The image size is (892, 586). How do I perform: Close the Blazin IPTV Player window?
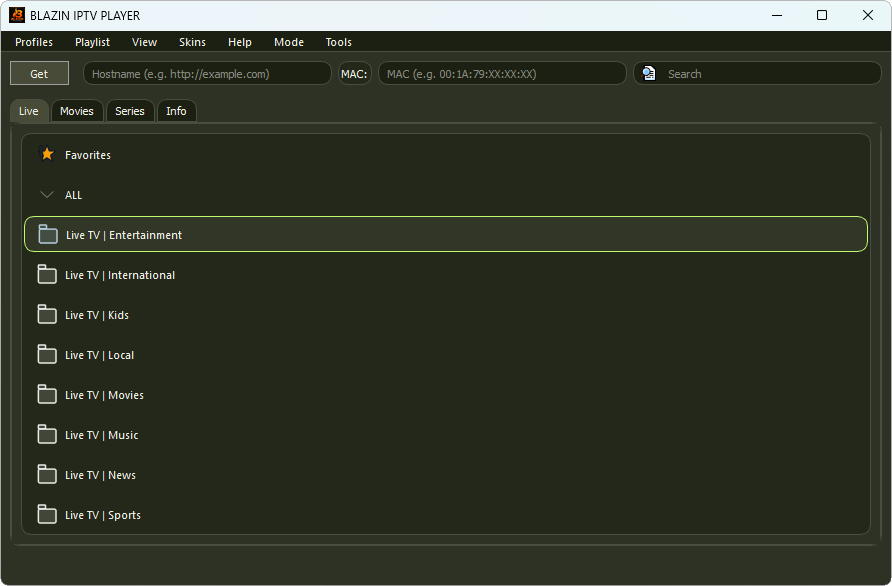(x=868, y=15)
